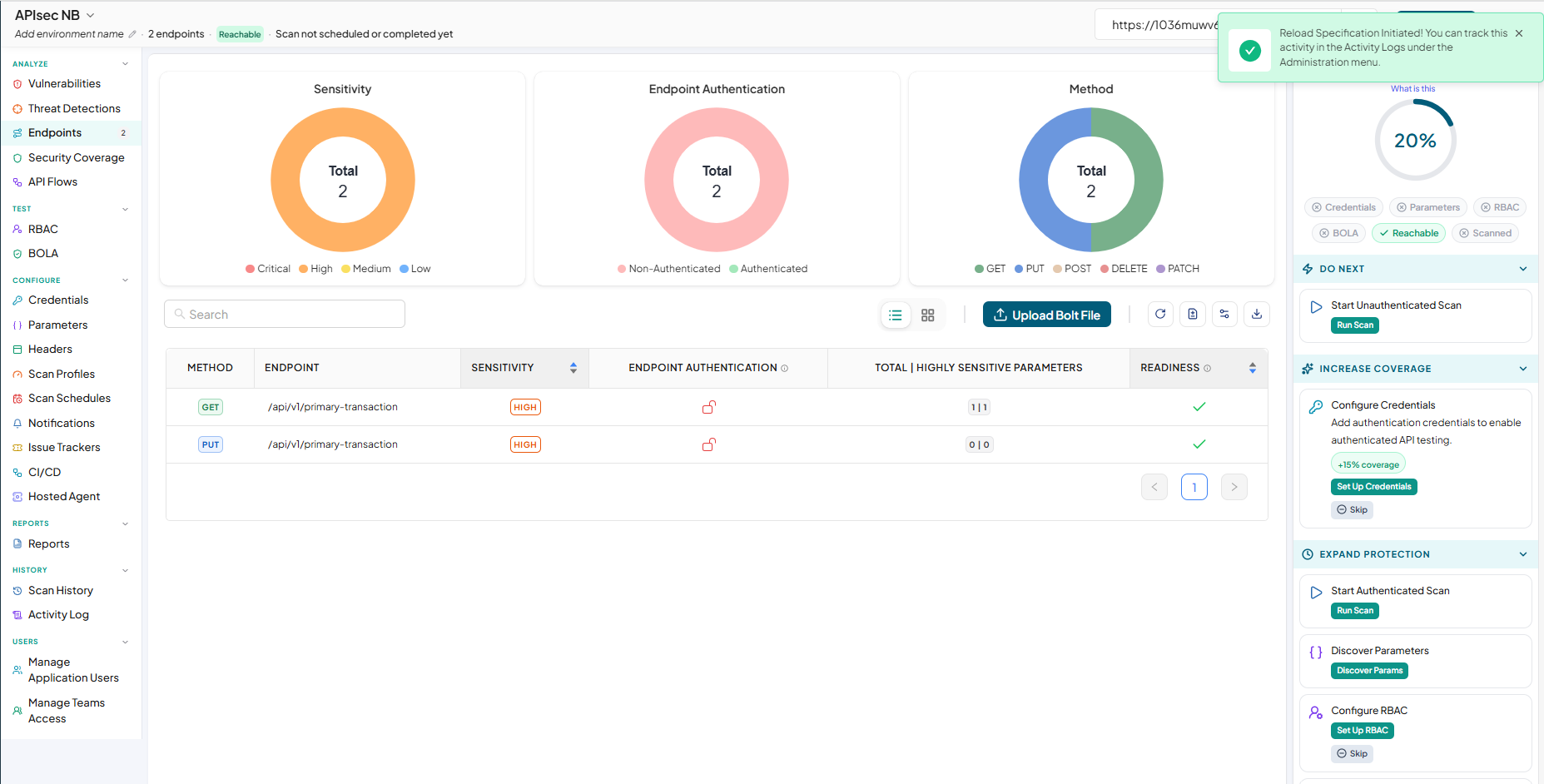Toggle the Critical legend item in Sensitivity chart
Image resolution: width=1544 pixels, height=784 pixels.
pyautogui.click(x=268, y=269)
